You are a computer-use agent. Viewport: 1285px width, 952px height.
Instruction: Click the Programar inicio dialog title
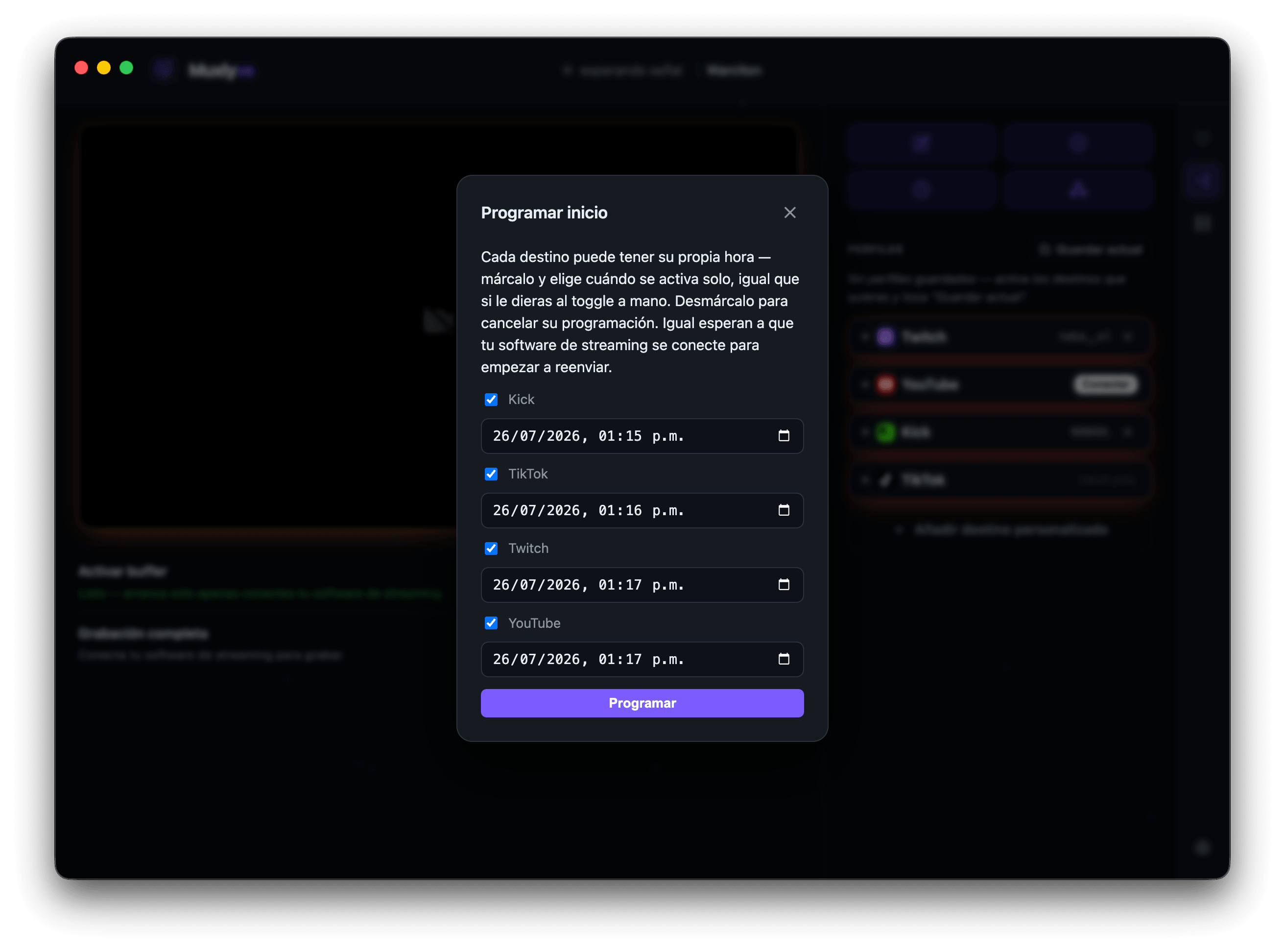coord(544,213)
